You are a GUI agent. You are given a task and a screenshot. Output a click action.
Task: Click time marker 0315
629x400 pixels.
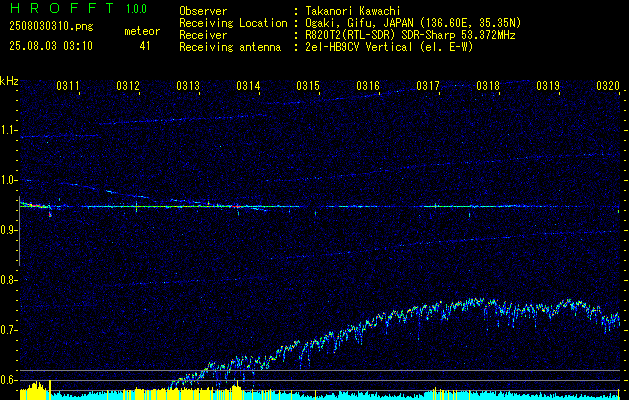[308, 86]
